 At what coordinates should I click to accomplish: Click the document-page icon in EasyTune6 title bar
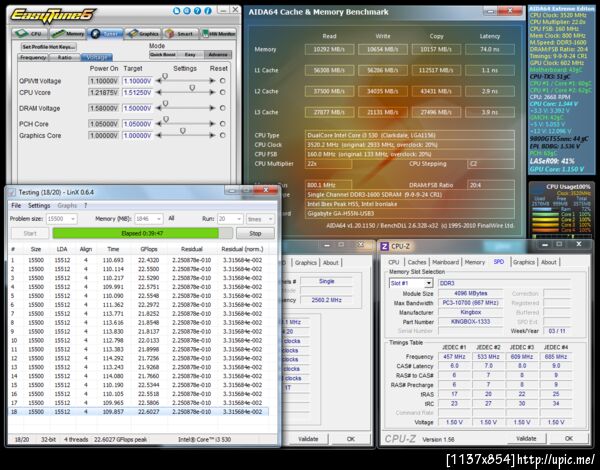[x=176, y=11]
